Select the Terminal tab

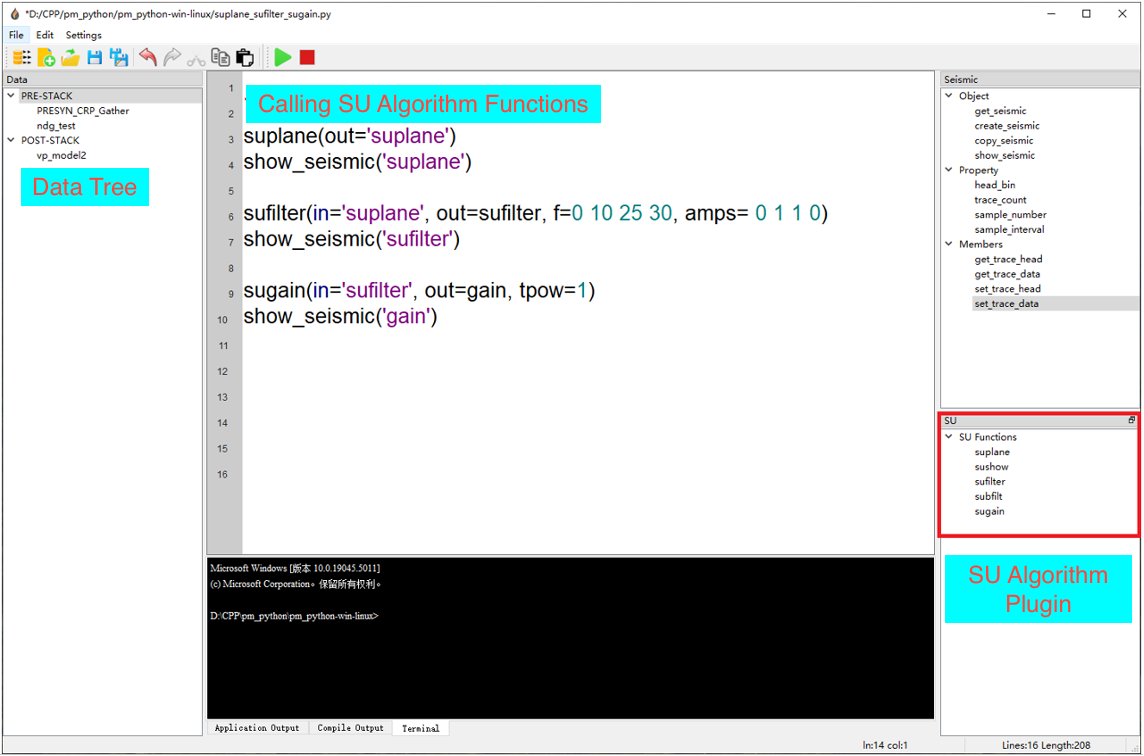(x=421, y=728)
